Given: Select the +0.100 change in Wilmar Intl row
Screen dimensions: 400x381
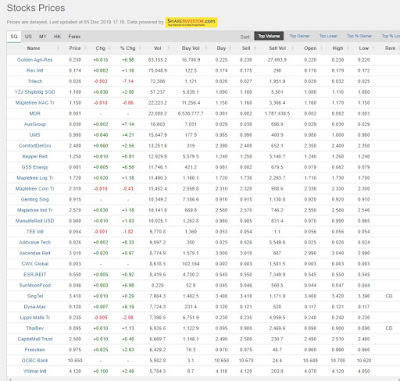Looking at the screenshot, I should pos(100,371).
